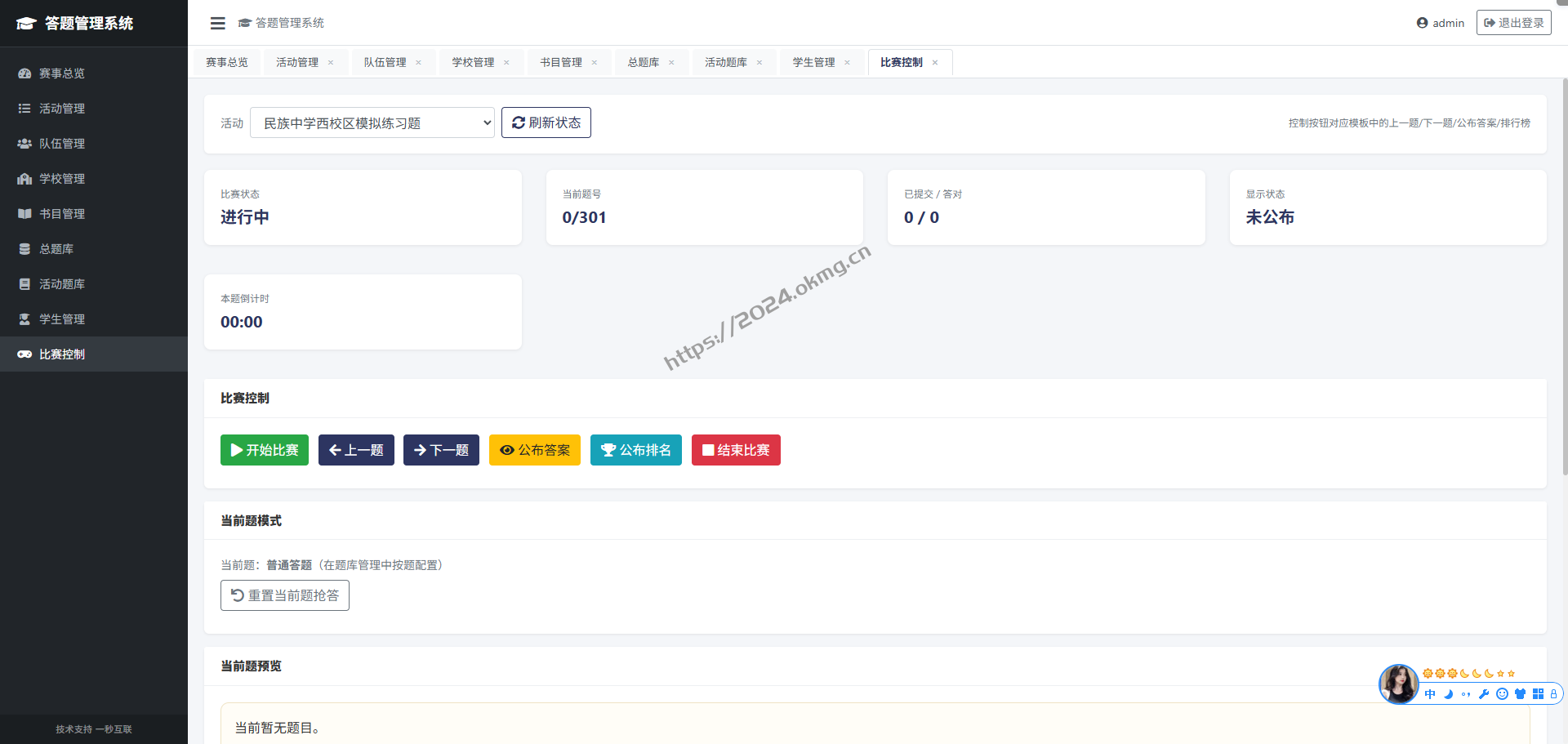
Task: Click the input toolbar lock icon
Action: click(1553, 694)
